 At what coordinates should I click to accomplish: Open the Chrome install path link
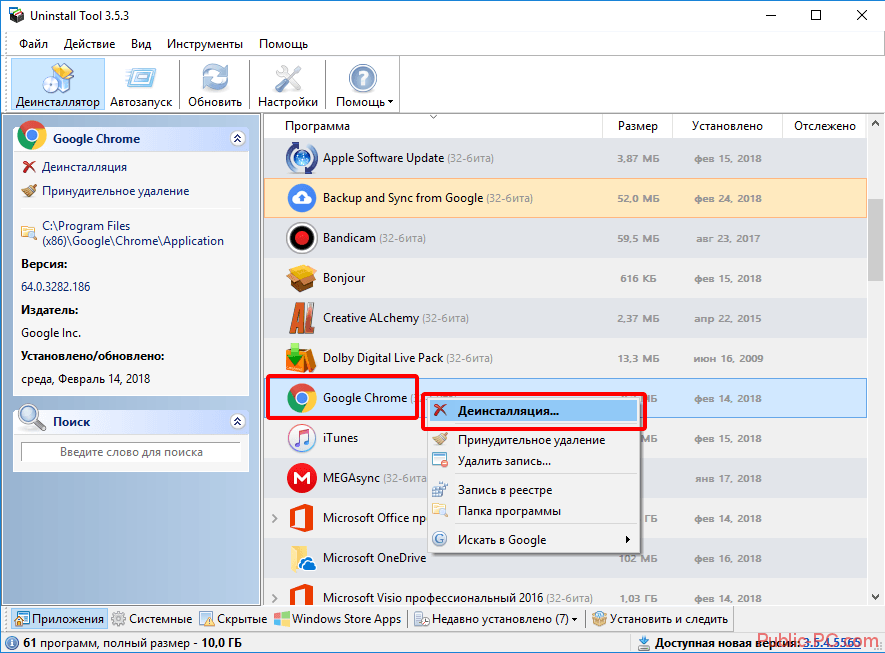click(132, 233)
